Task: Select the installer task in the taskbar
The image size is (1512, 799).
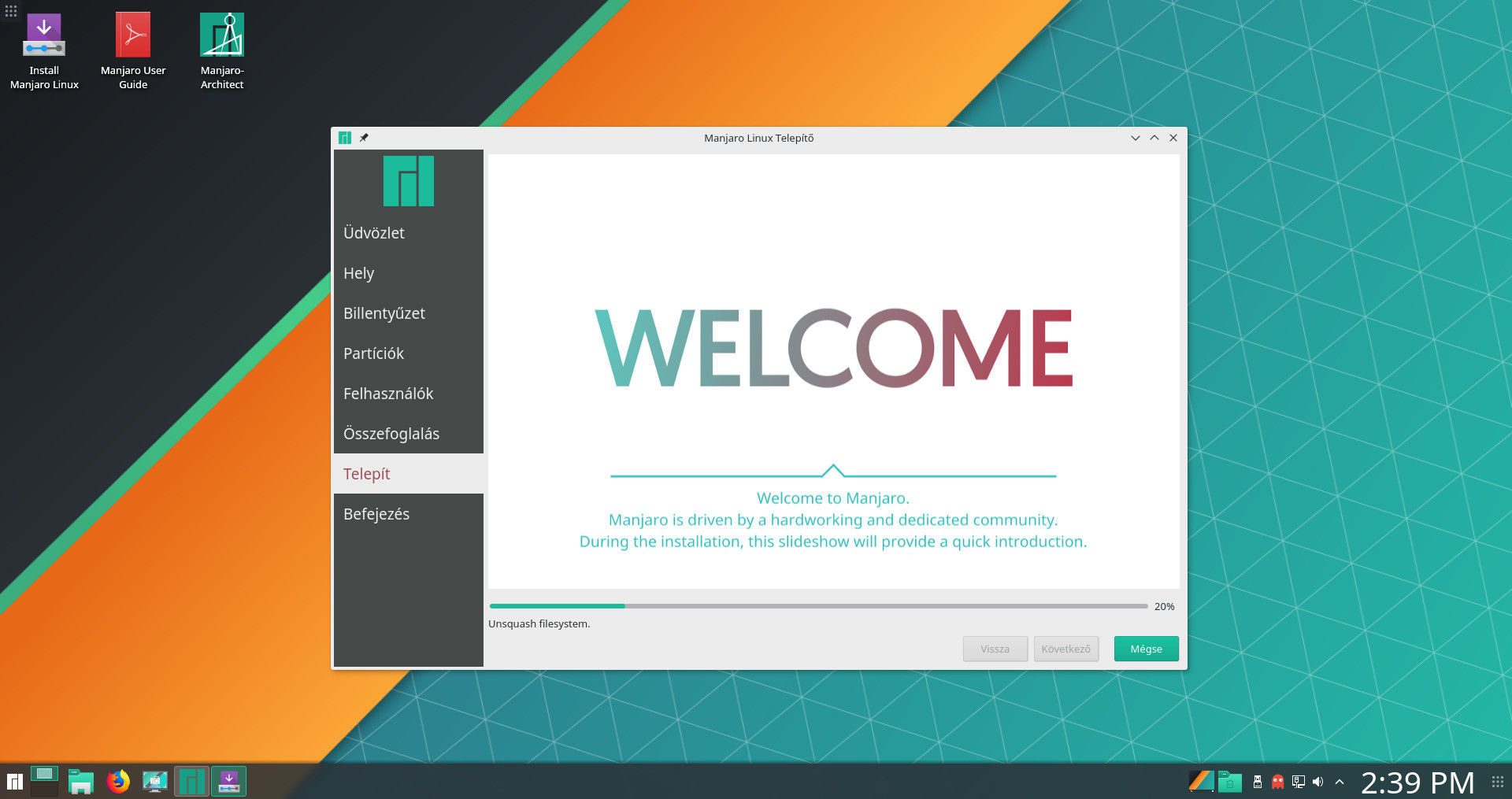Action: point(228,782)
